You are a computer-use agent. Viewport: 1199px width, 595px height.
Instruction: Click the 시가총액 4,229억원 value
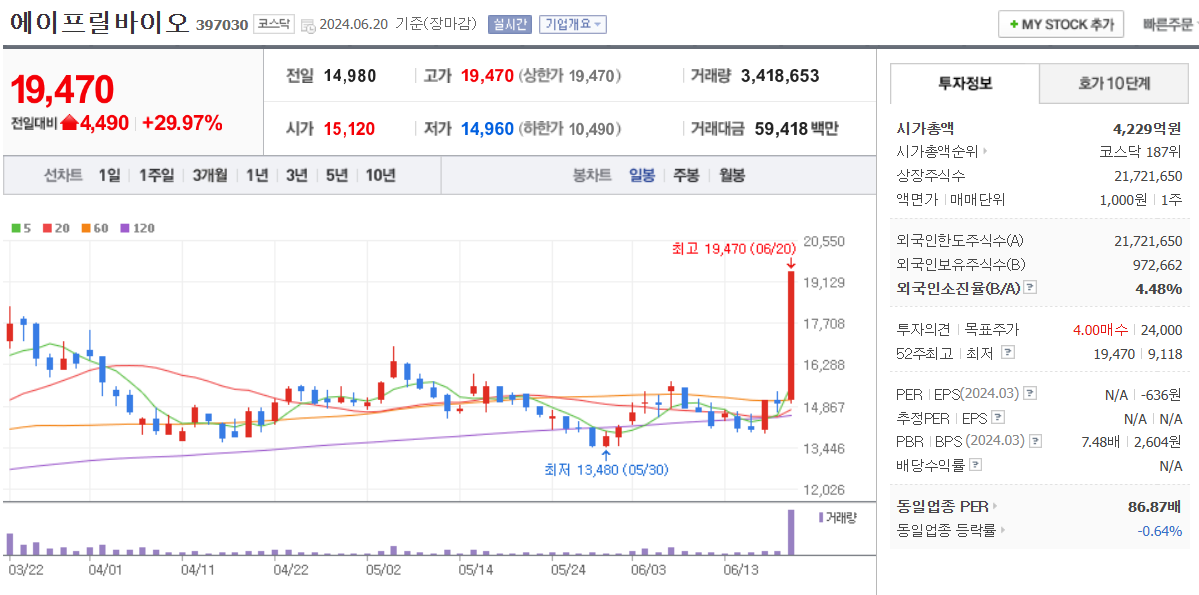tap(1148, 128)
